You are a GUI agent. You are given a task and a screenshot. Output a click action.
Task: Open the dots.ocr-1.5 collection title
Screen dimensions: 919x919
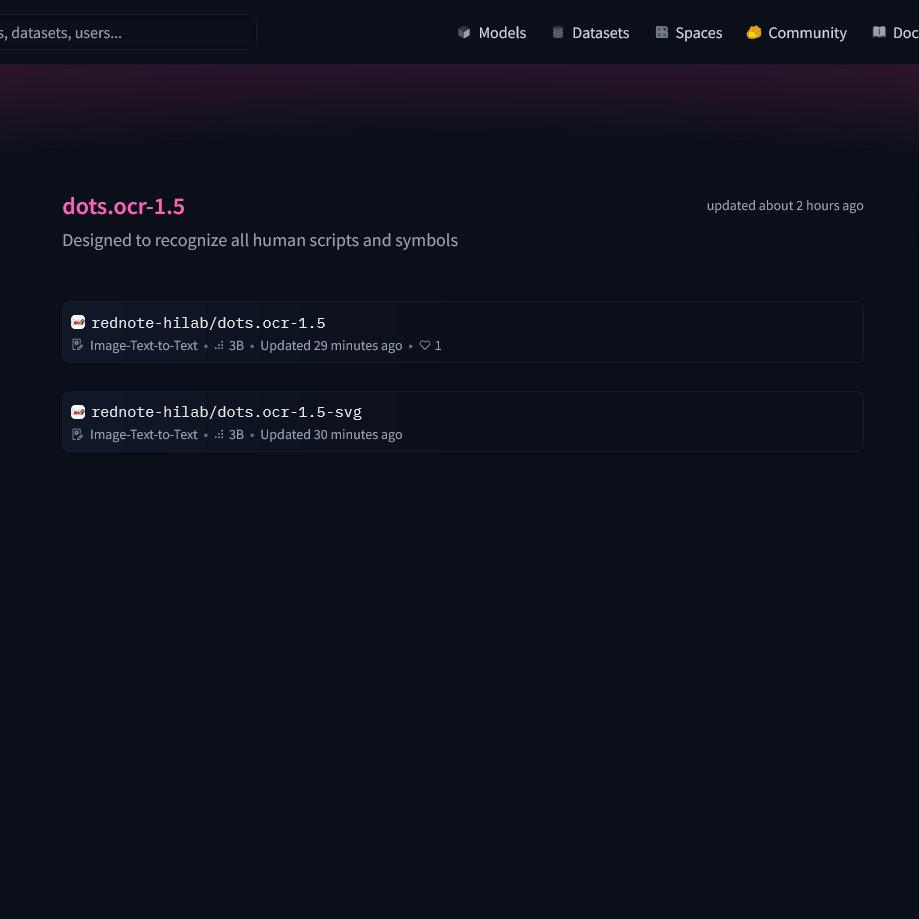[124, 206]
